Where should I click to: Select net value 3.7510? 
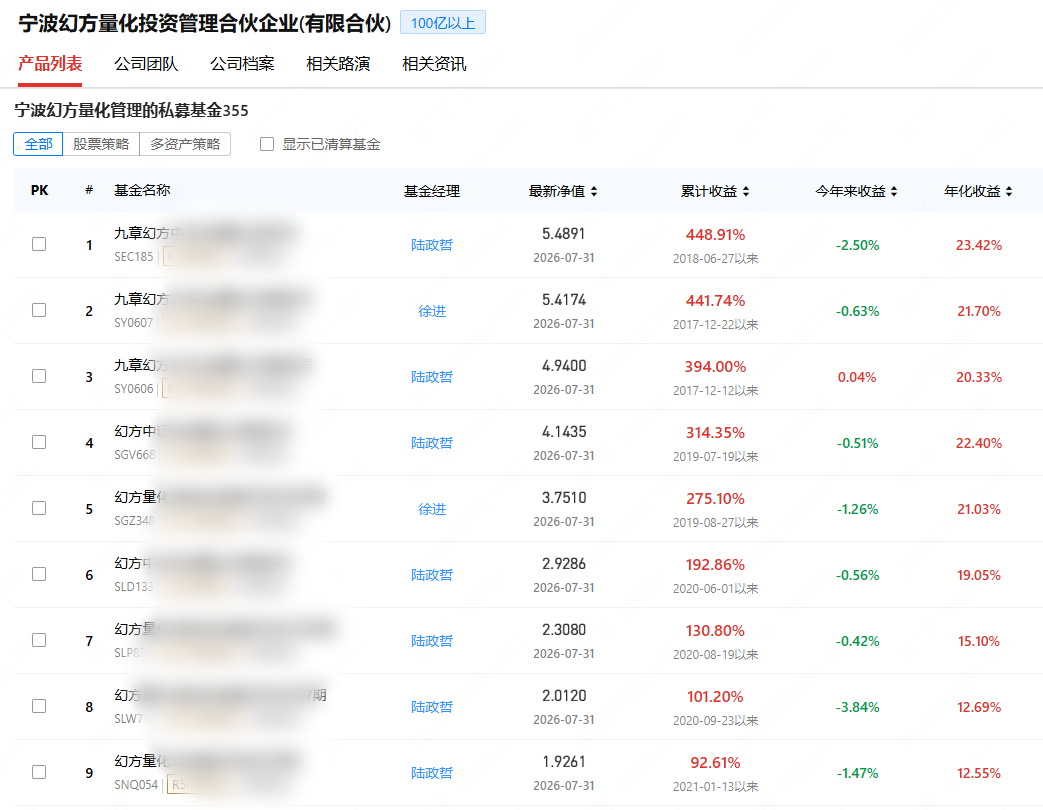click(x=563, y=497)
